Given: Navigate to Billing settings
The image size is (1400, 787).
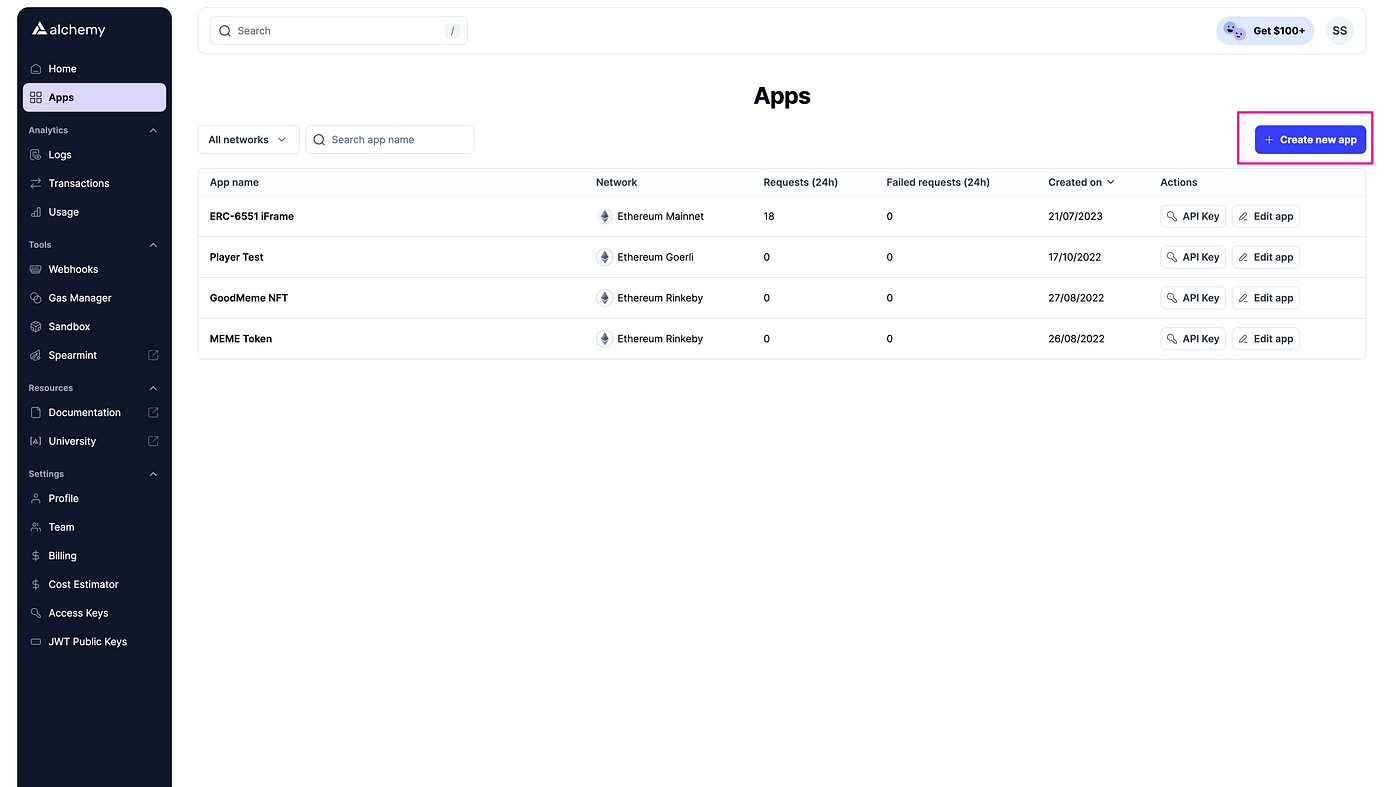Looking at the screenshot, I should tap(94, 556).
